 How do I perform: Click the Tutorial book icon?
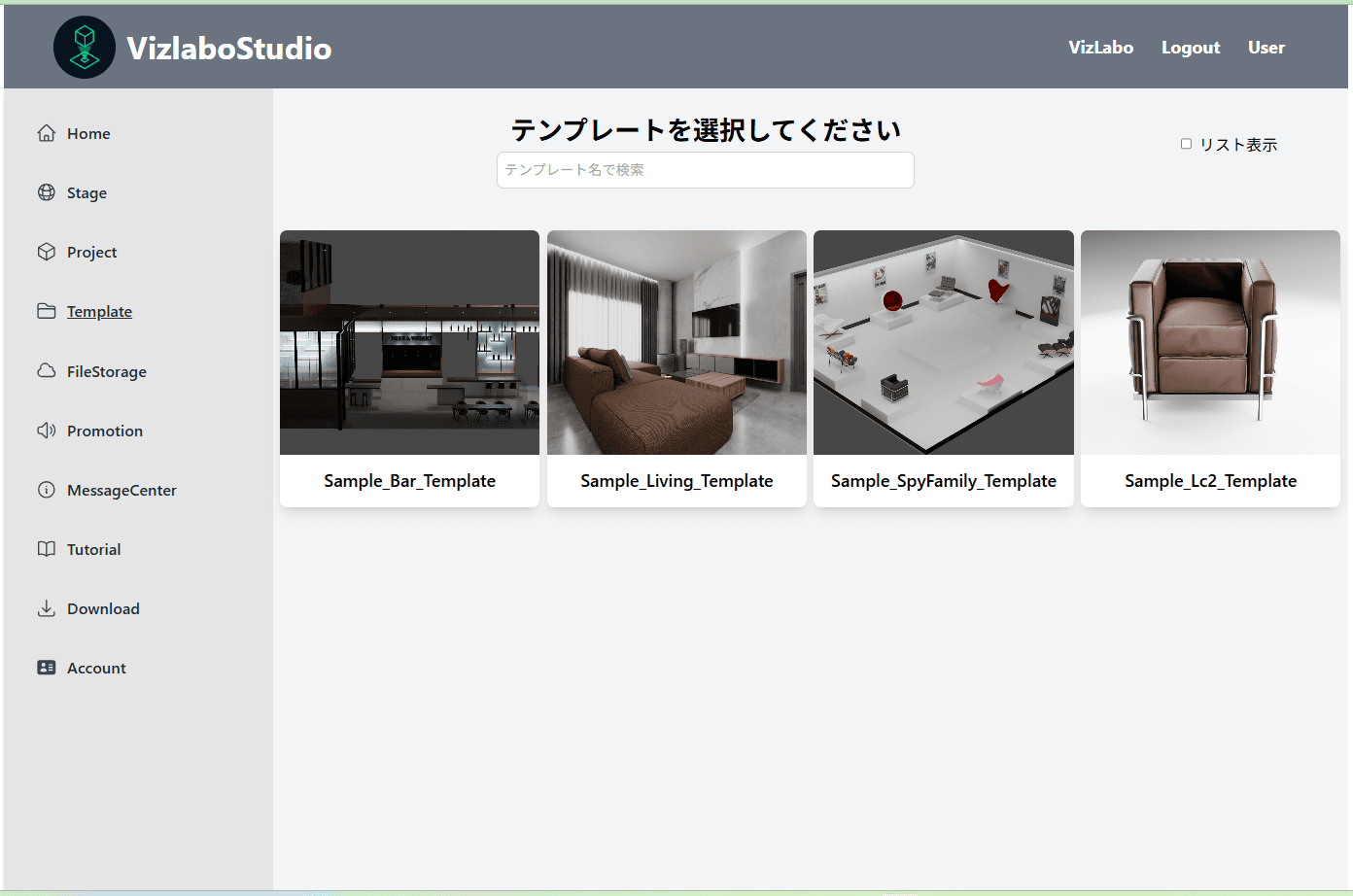point(46,549)
